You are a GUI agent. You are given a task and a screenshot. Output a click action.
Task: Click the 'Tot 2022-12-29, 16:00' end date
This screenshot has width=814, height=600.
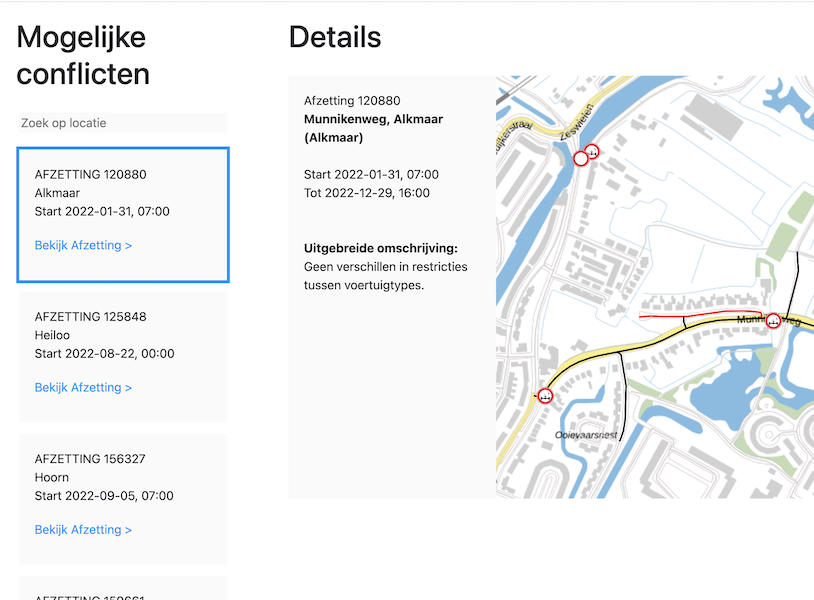[x=367, y=193]
